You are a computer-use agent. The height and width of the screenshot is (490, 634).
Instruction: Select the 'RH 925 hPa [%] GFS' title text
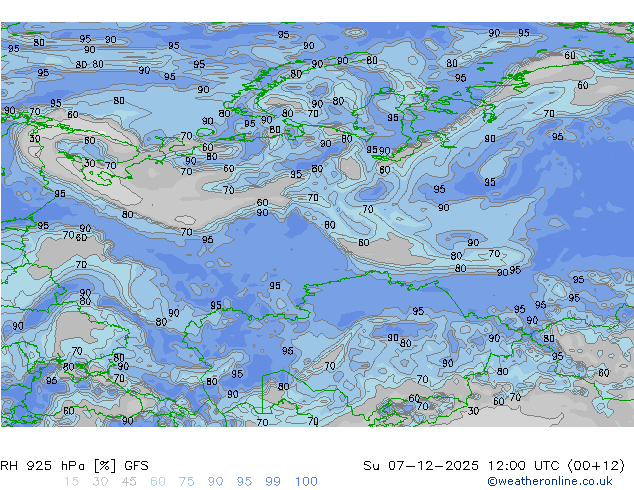tap(74, 466)
